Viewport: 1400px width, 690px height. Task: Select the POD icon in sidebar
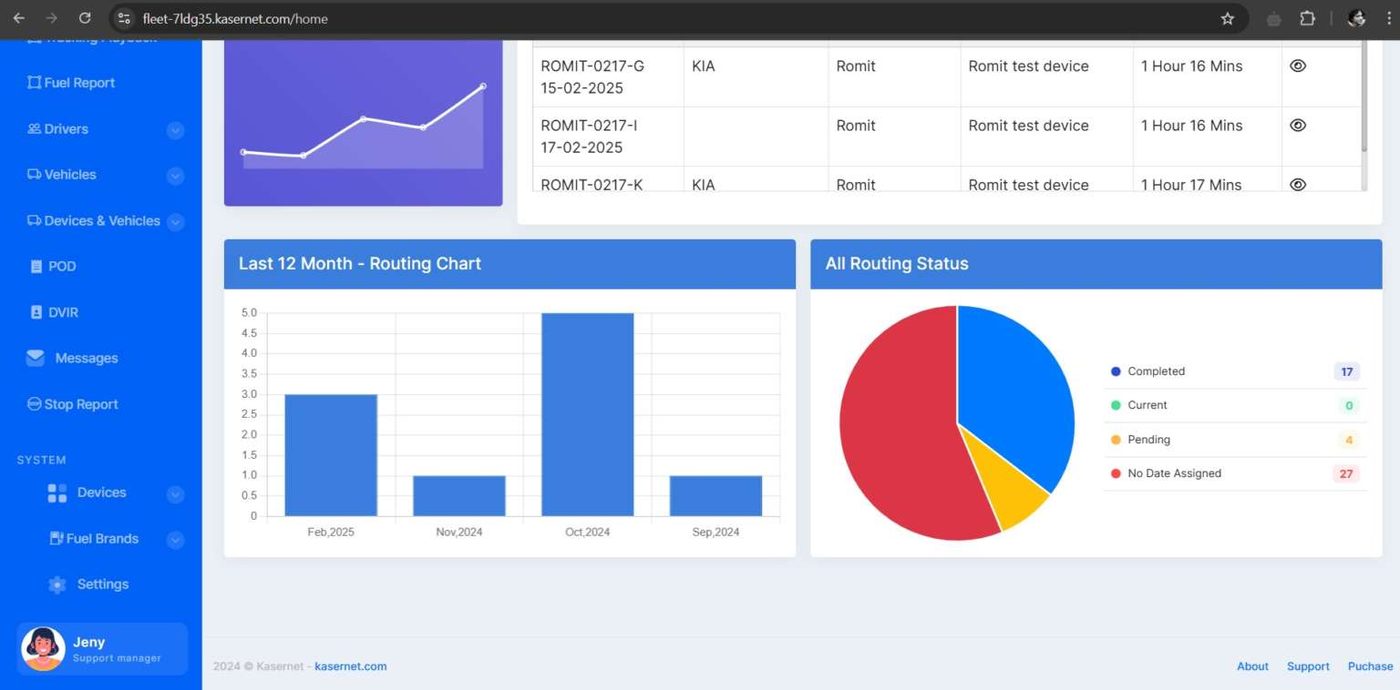point(37,266)
